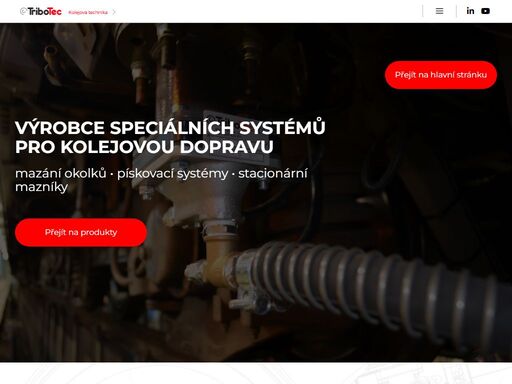Image resolution: width=512 pixels, height=384 pixels.
Task: Go to main page via red button
Action: point(441,75)
